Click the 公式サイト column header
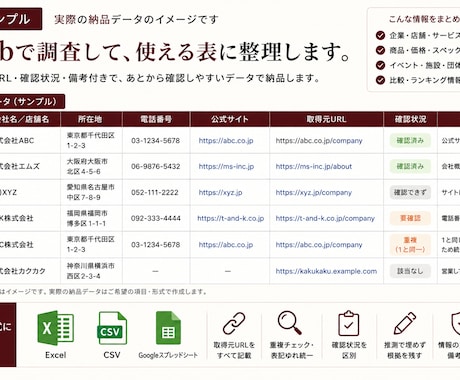460x380 pixels. click(x=230, y=119)
